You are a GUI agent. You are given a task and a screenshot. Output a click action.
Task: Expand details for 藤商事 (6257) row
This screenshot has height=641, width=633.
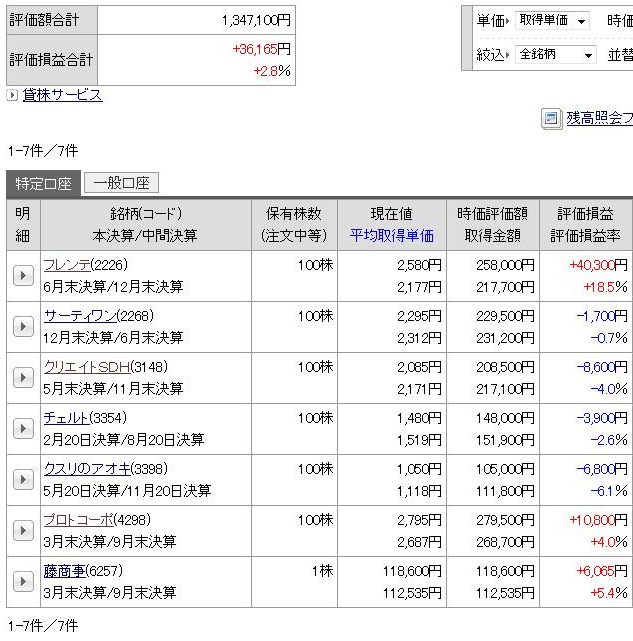[23, 582]
